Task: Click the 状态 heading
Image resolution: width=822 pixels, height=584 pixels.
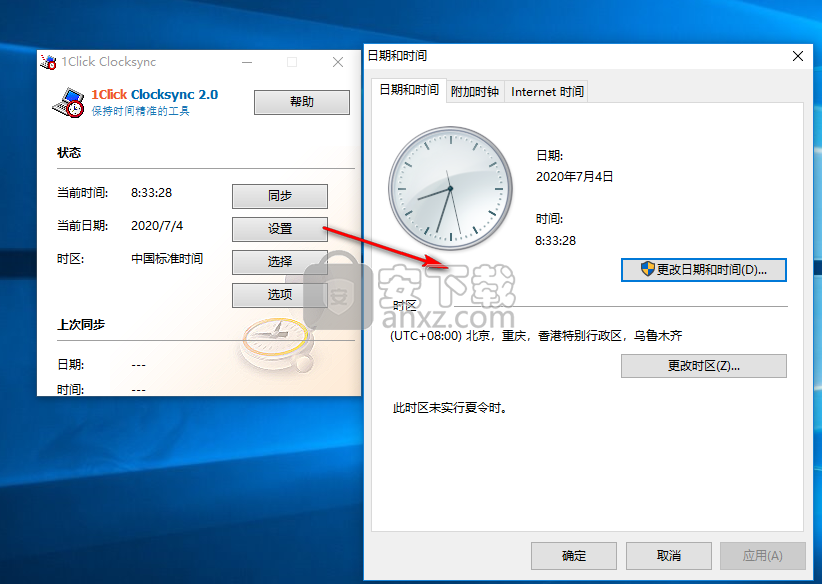Action: pyautogui.click(x=69, y=153)
